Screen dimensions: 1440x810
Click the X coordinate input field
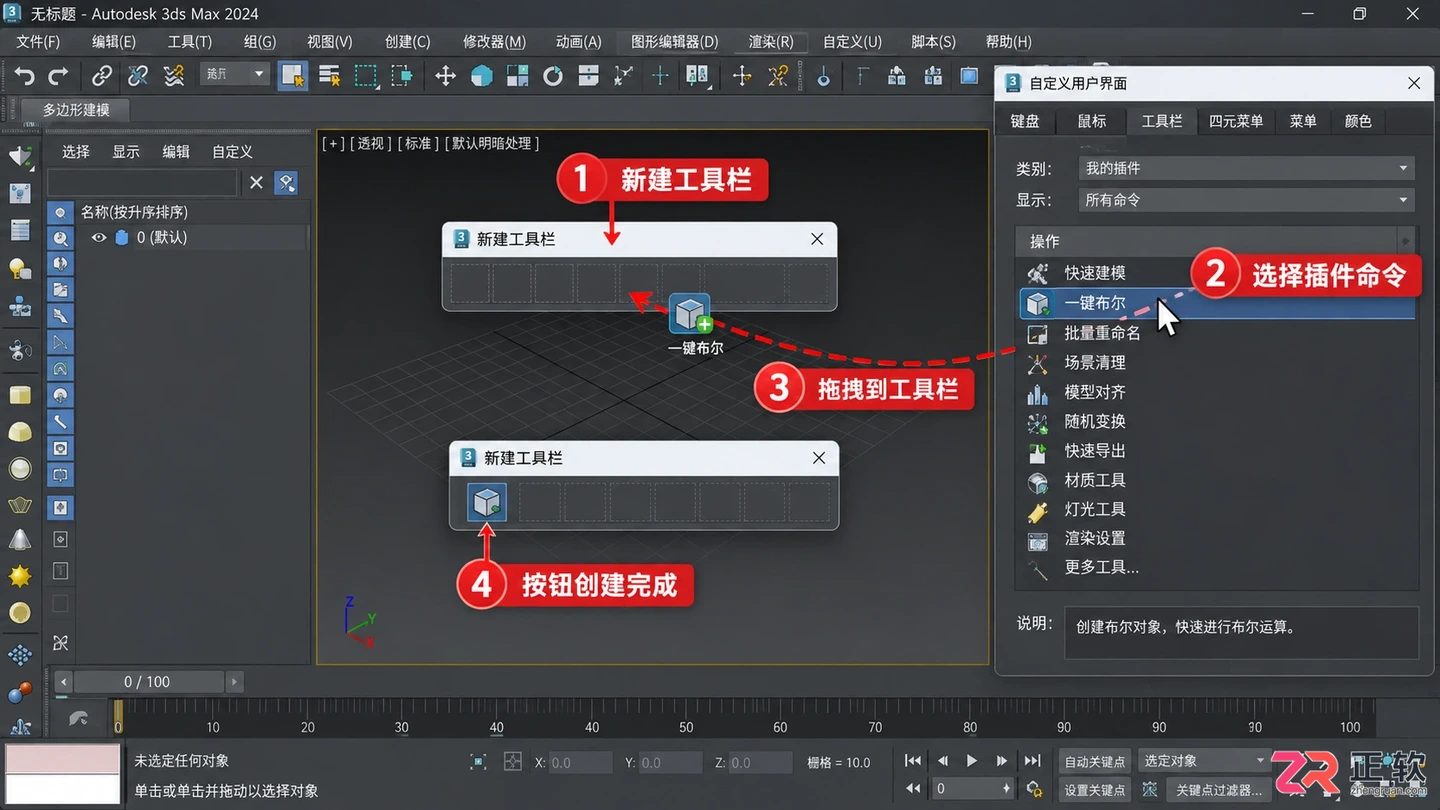[580, 762]
